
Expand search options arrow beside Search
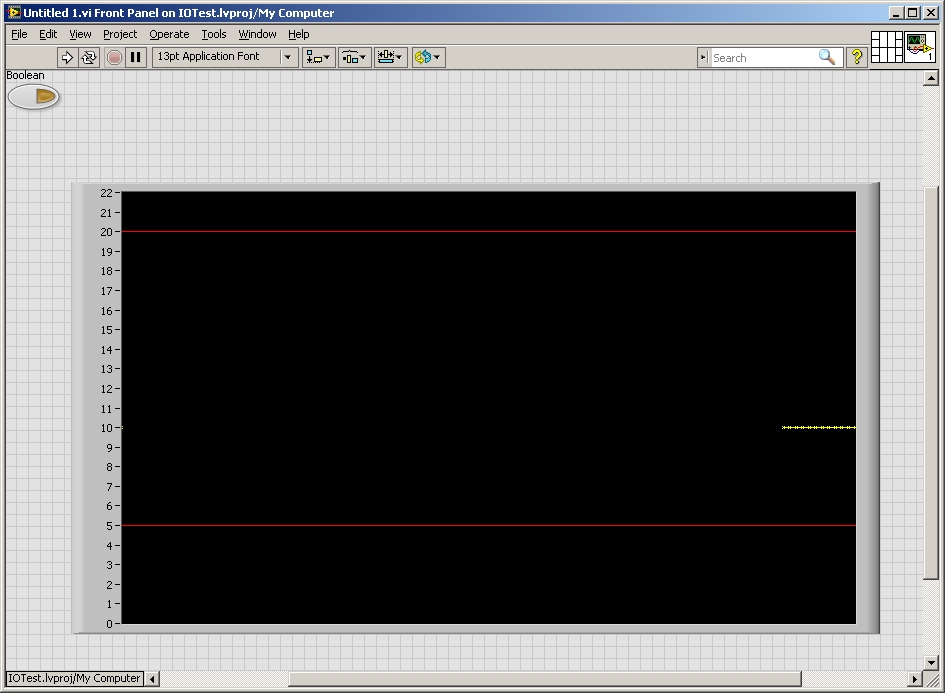(x=703, y=57)
